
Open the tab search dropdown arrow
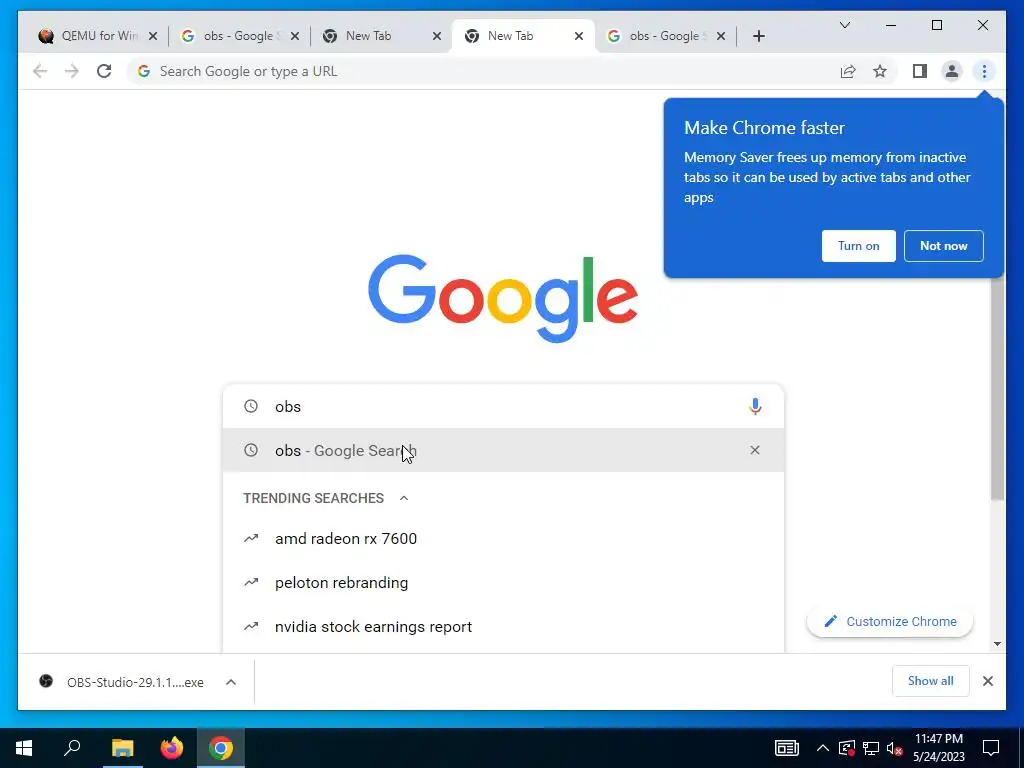coord(844,25)
